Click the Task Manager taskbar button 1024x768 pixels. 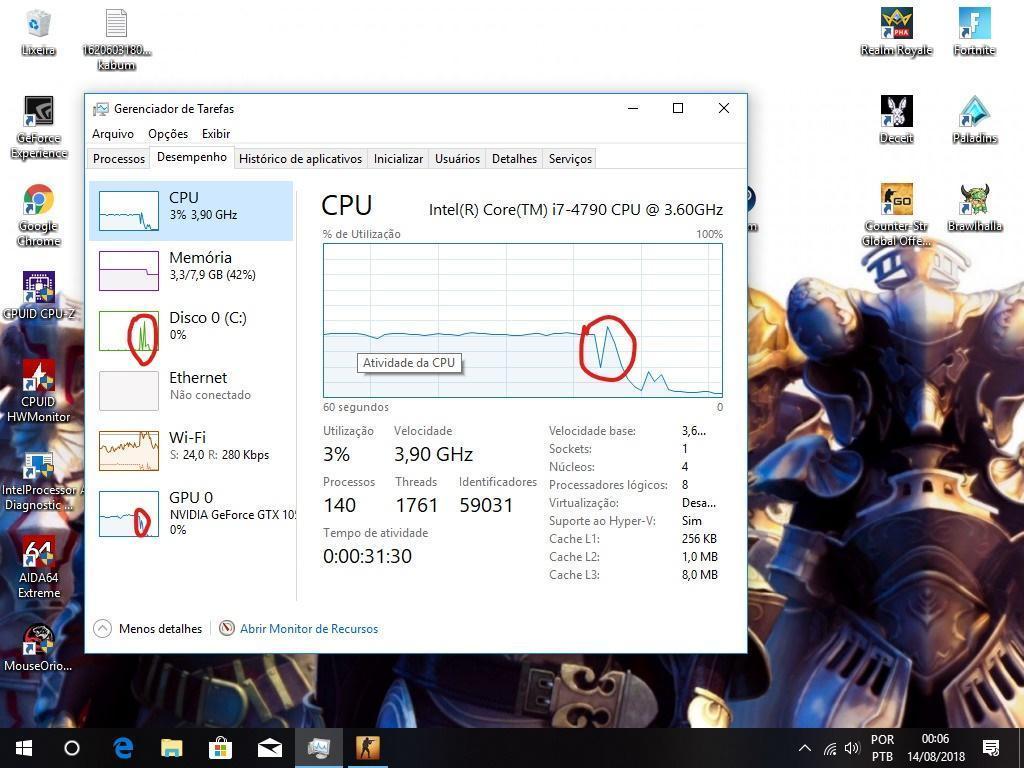pyautogui.click(x=319, y=748)
